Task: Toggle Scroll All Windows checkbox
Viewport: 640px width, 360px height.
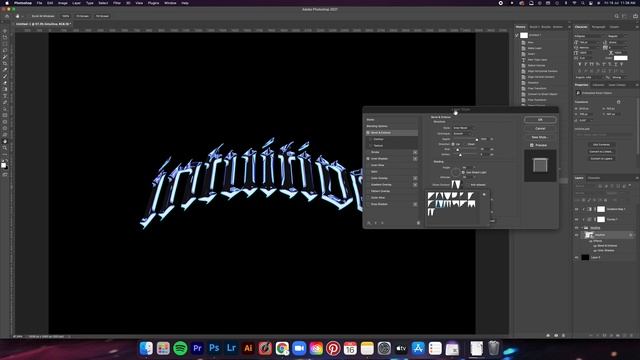Action: 29,16
